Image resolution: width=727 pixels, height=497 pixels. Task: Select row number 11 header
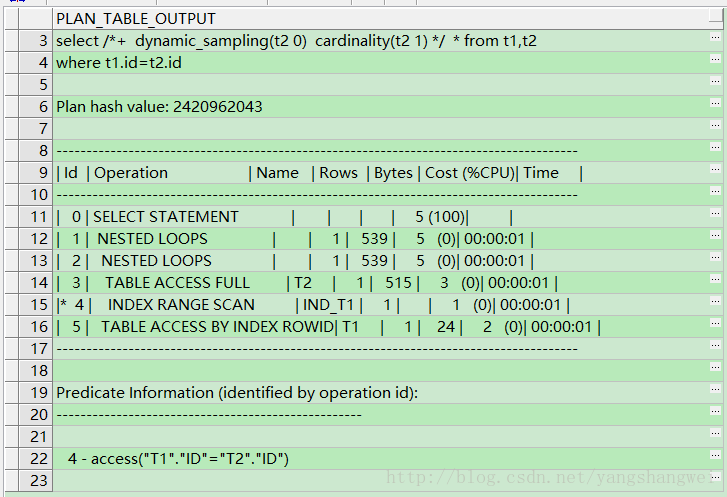click(x=38, y=216)
